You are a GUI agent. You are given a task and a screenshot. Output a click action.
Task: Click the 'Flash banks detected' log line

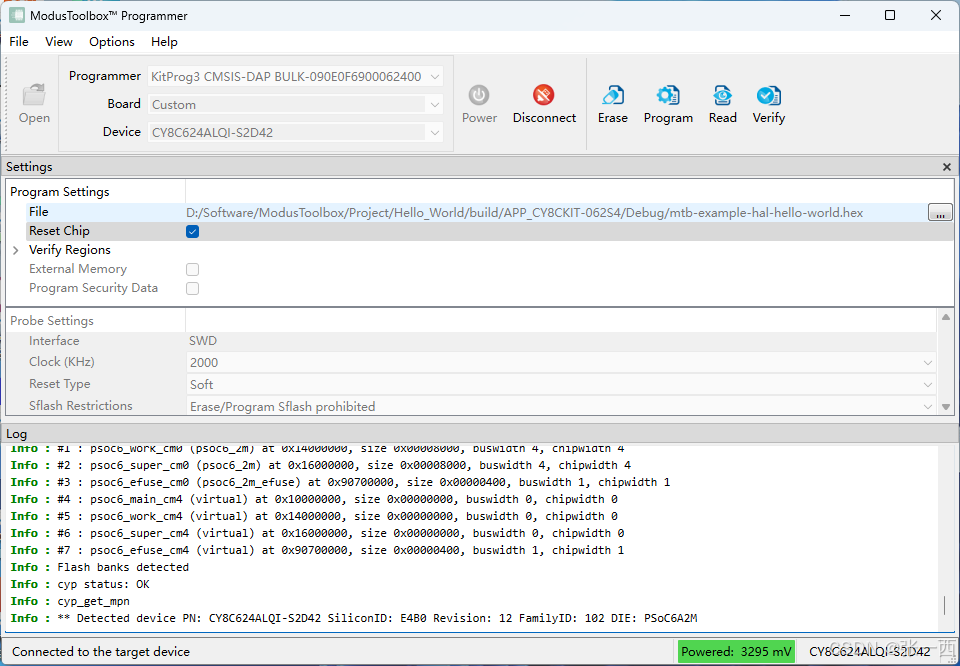click(99, 567)
